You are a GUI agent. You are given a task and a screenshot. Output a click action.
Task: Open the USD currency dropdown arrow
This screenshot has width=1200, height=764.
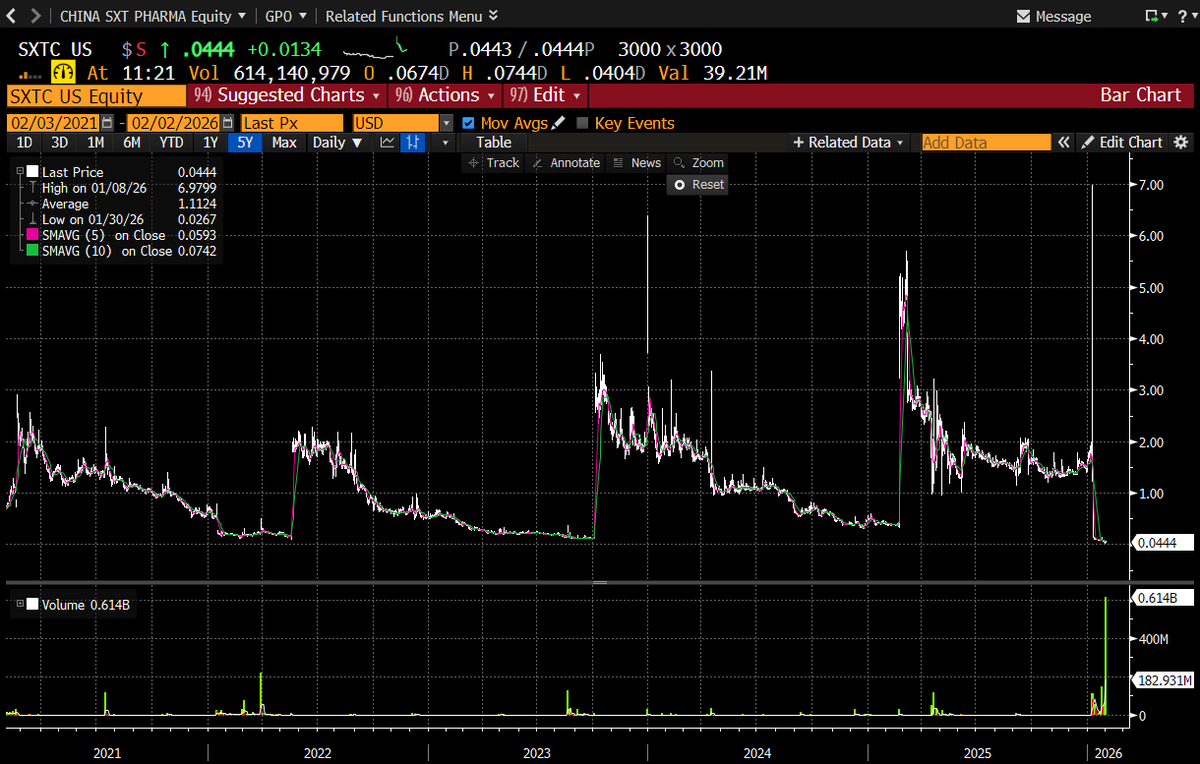(446, 123)
